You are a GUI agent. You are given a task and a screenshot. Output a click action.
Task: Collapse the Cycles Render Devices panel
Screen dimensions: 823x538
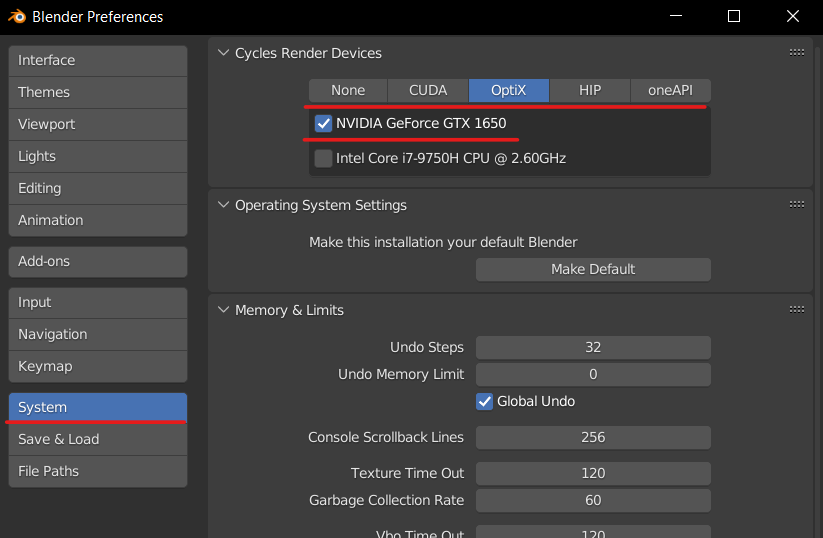pyautogui.click(x=224, y=53)
